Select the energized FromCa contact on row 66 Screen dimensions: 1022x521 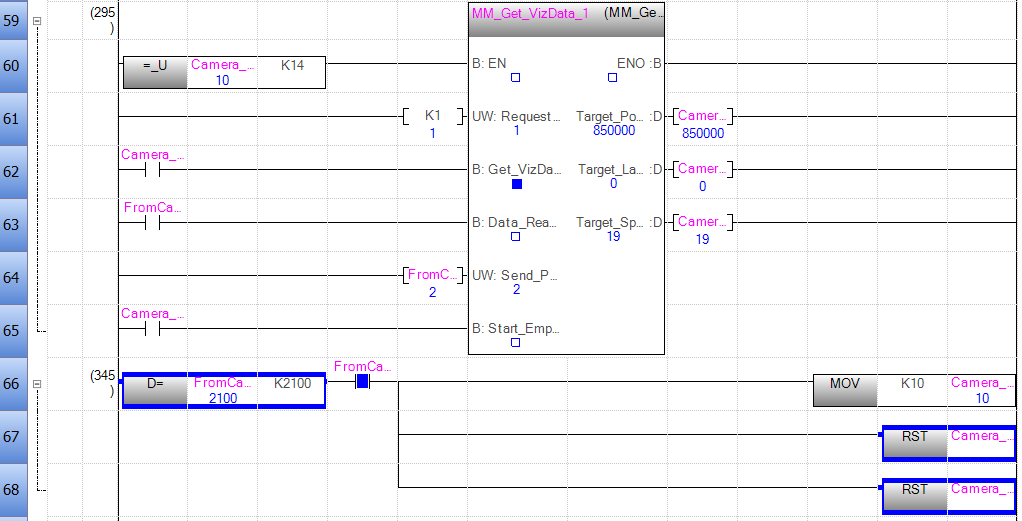362,381
